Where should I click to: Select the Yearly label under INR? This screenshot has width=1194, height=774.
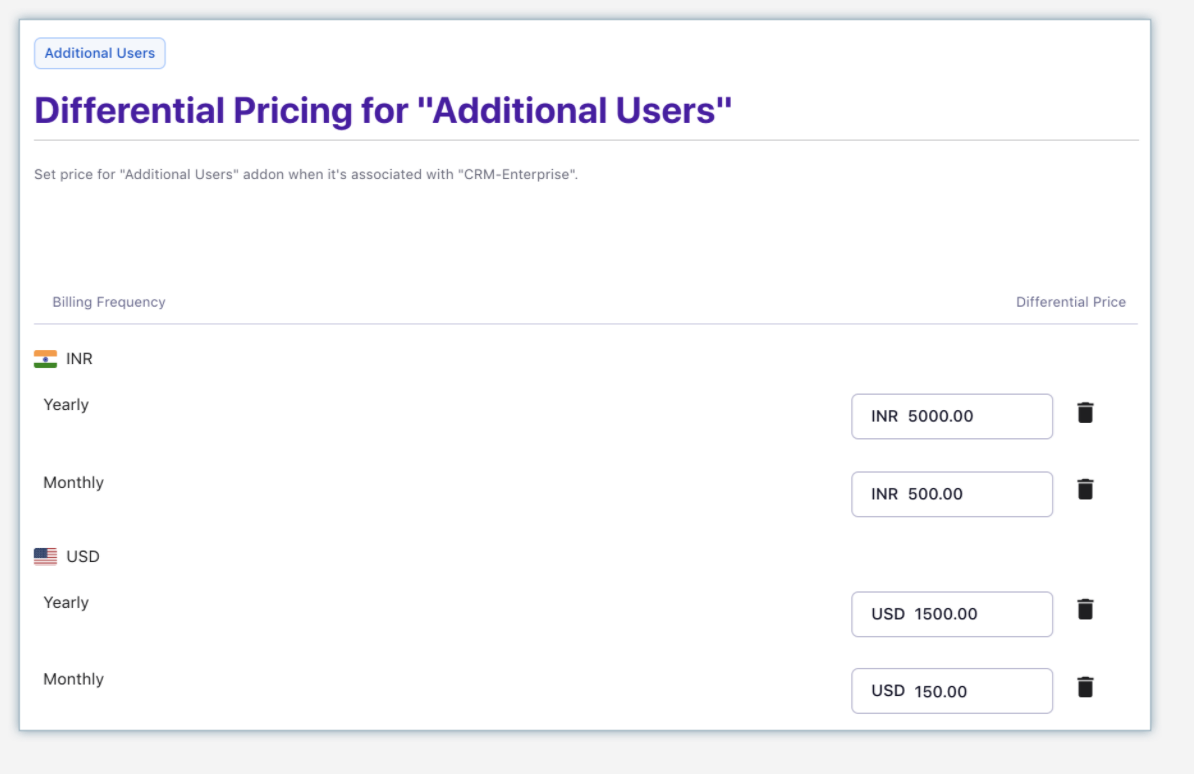(65, 404)
